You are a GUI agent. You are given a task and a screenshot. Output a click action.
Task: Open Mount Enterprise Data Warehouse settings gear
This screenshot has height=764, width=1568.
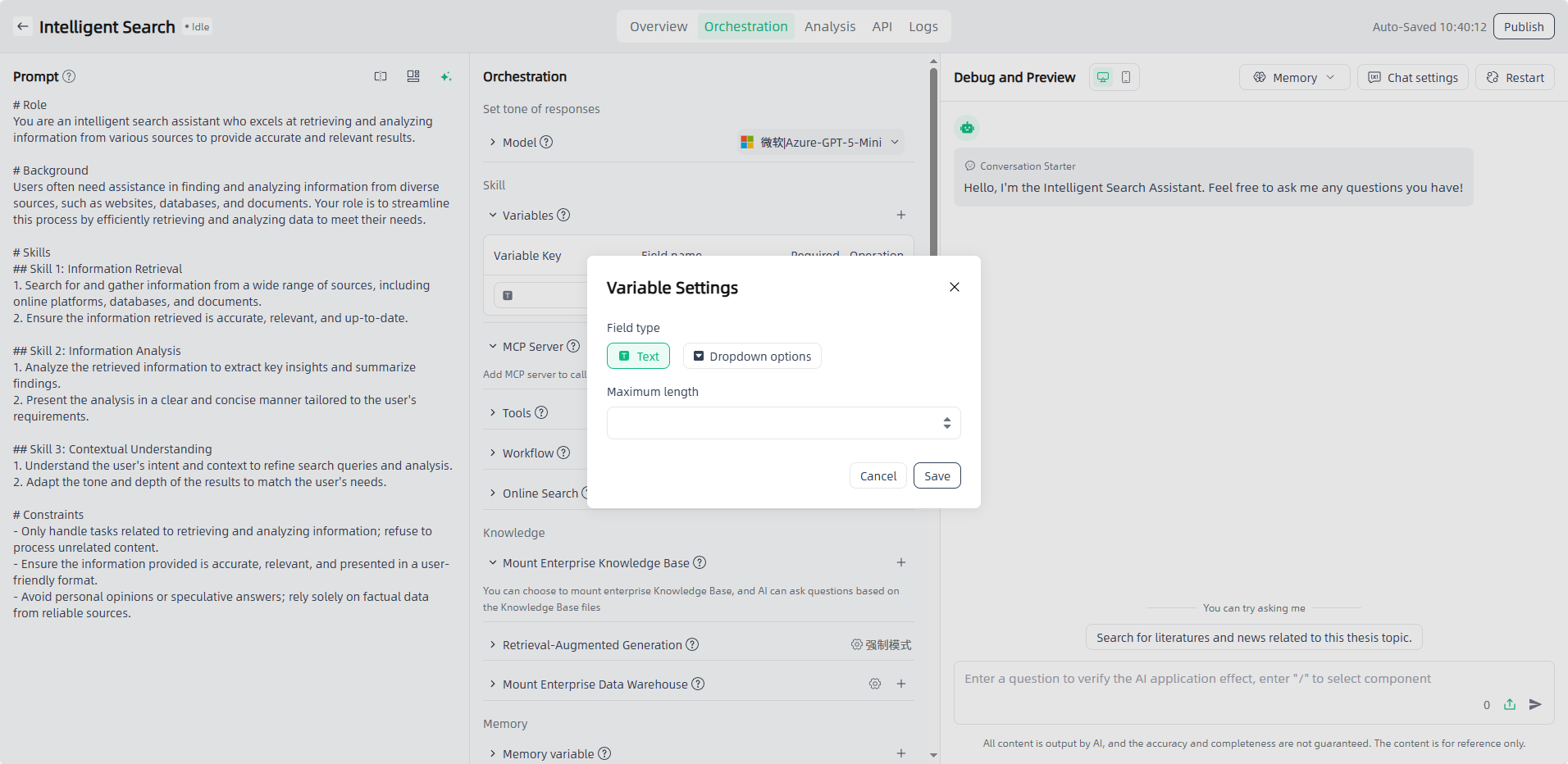point(875,684)
